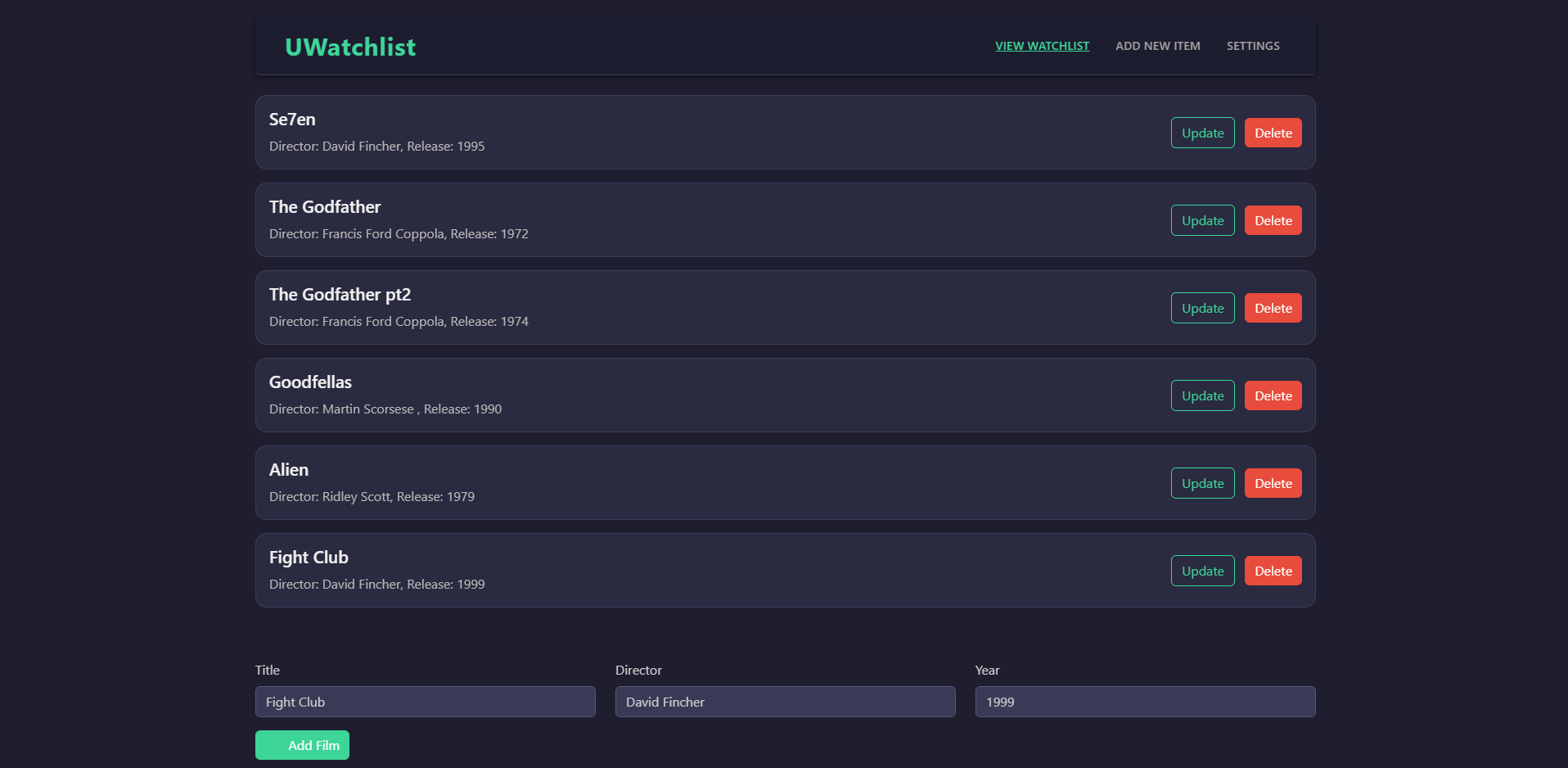Update the Fight Club entry
This screenshot has width=1568, height=768.
coord(1202,571)
